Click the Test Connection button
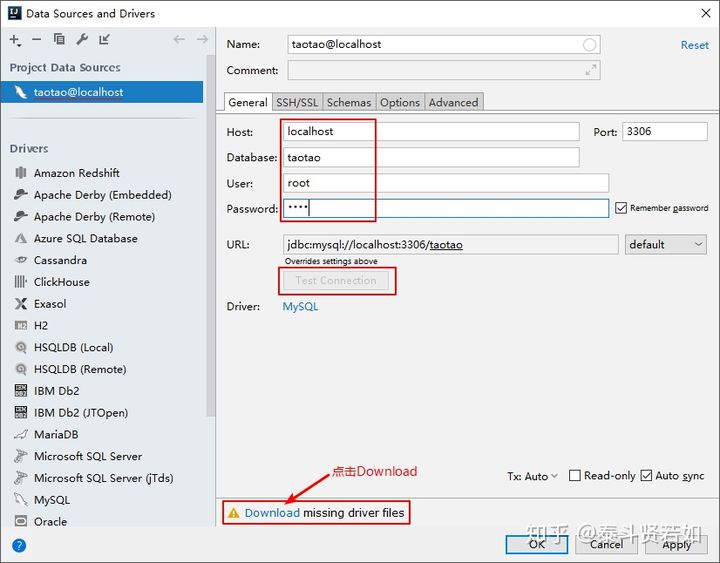Viewport: 720px width, 563px height. pyautogui.click(x=336, y=281)
